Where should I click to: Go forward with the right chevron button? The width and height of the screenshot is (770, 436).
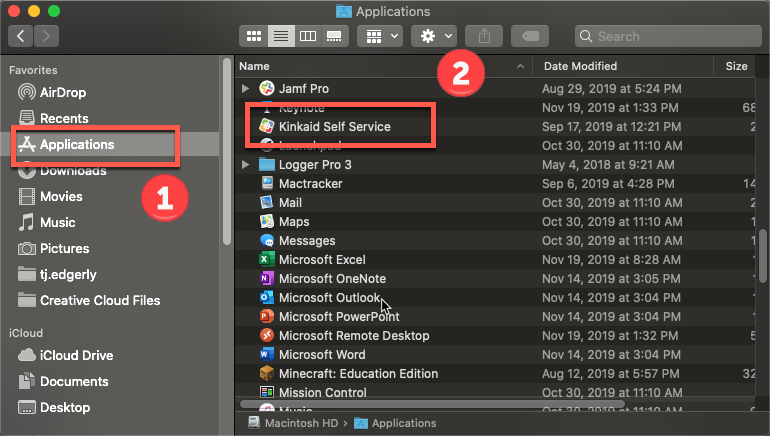[46, 36]
